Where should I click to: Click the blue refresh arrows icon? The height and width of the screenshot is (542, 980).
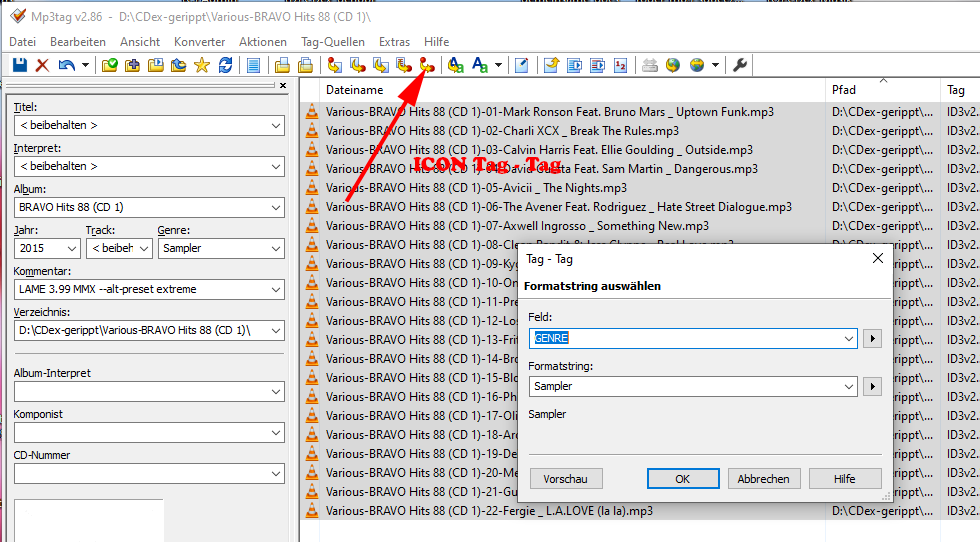point(225,65)
